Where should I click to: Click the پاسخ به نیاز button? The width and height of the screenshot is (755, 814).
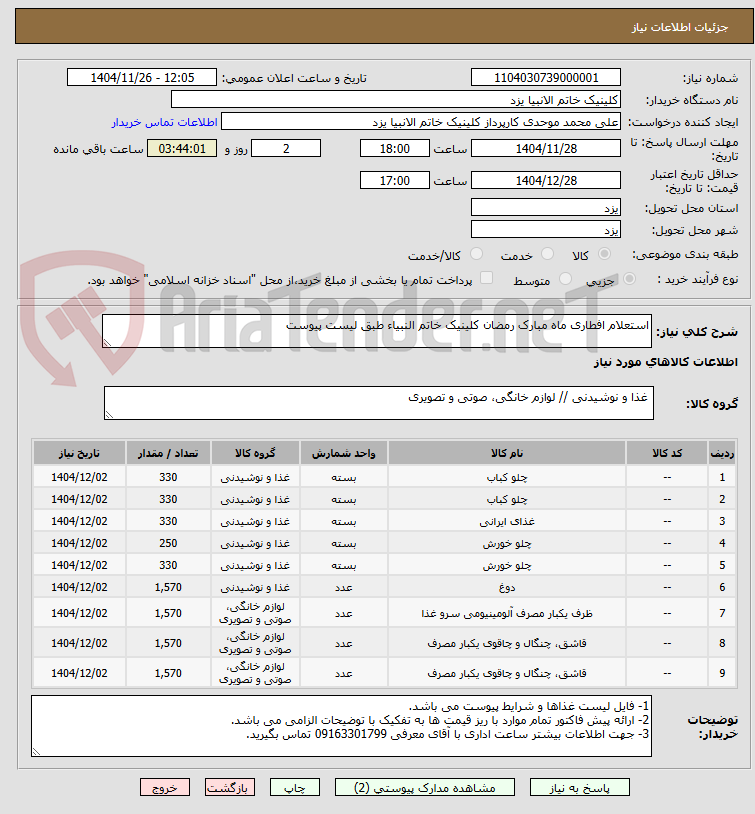coord(579,788)
